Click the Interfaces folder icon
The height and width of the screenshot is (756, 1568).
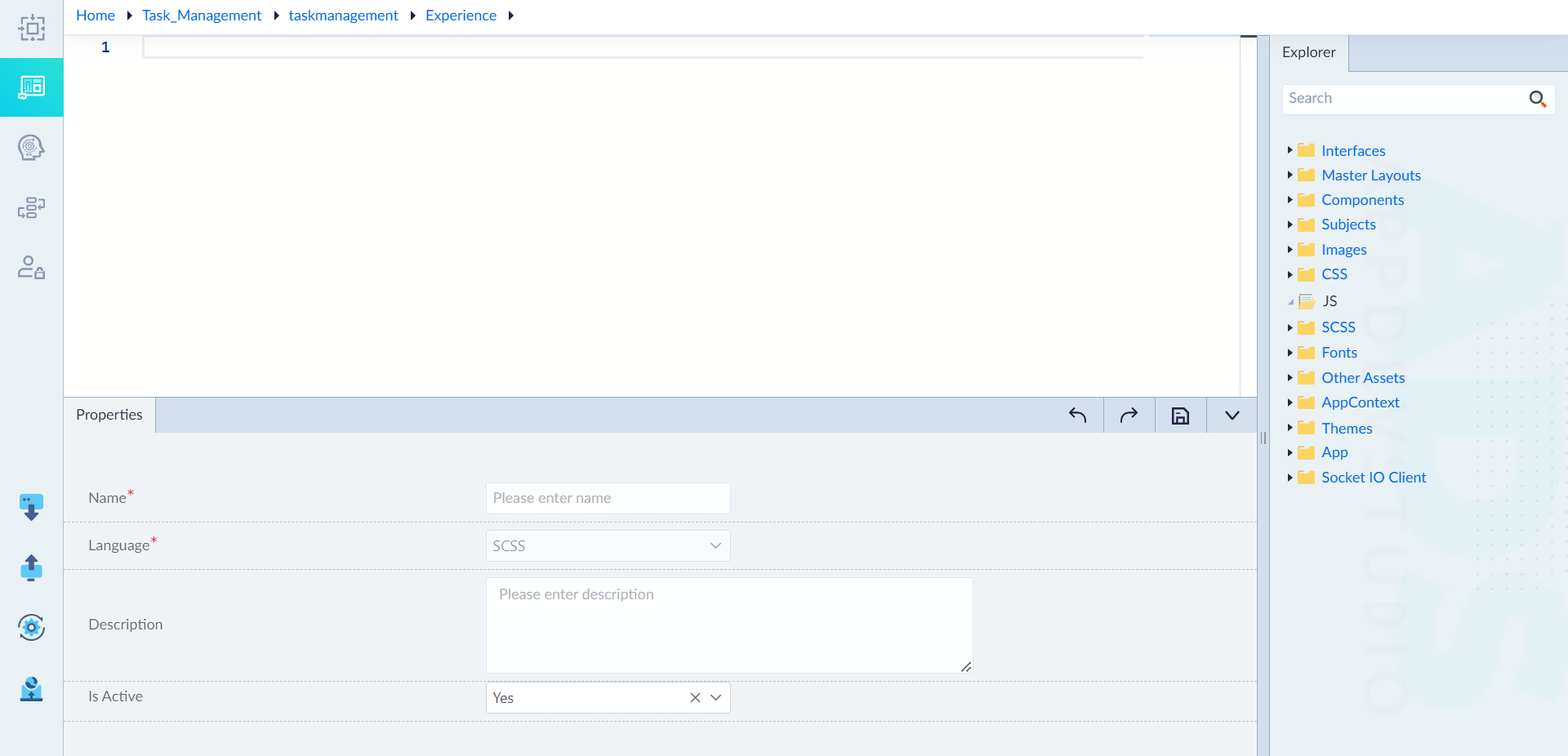point(1307,150)
